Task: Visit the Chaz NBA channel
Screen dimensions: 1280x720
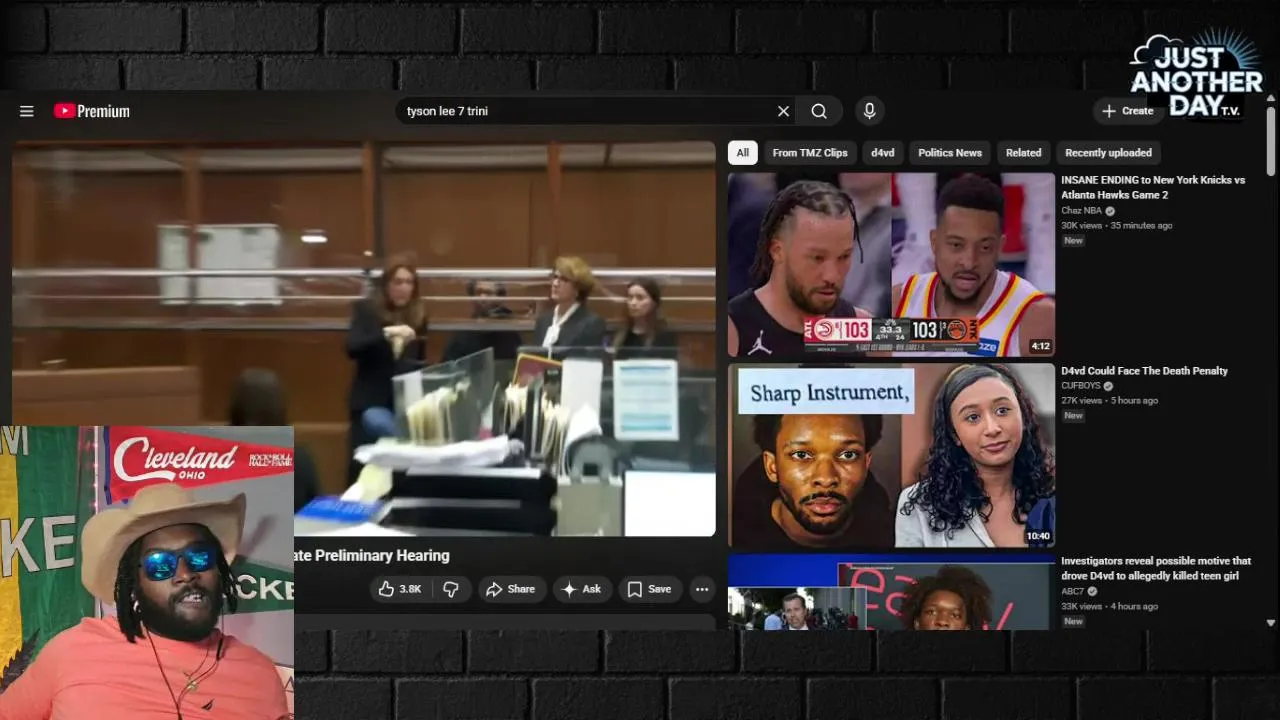Action: click(1081, 211)
